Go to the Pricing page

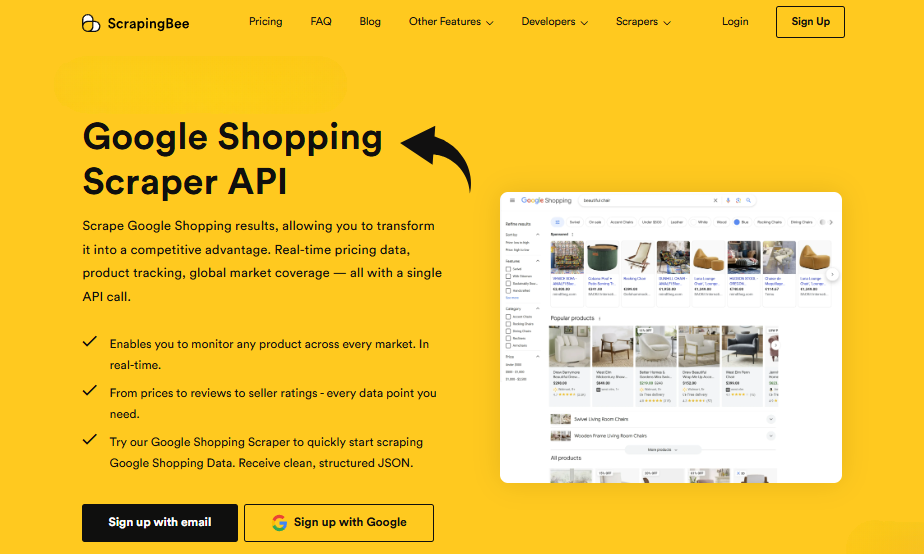265,22
